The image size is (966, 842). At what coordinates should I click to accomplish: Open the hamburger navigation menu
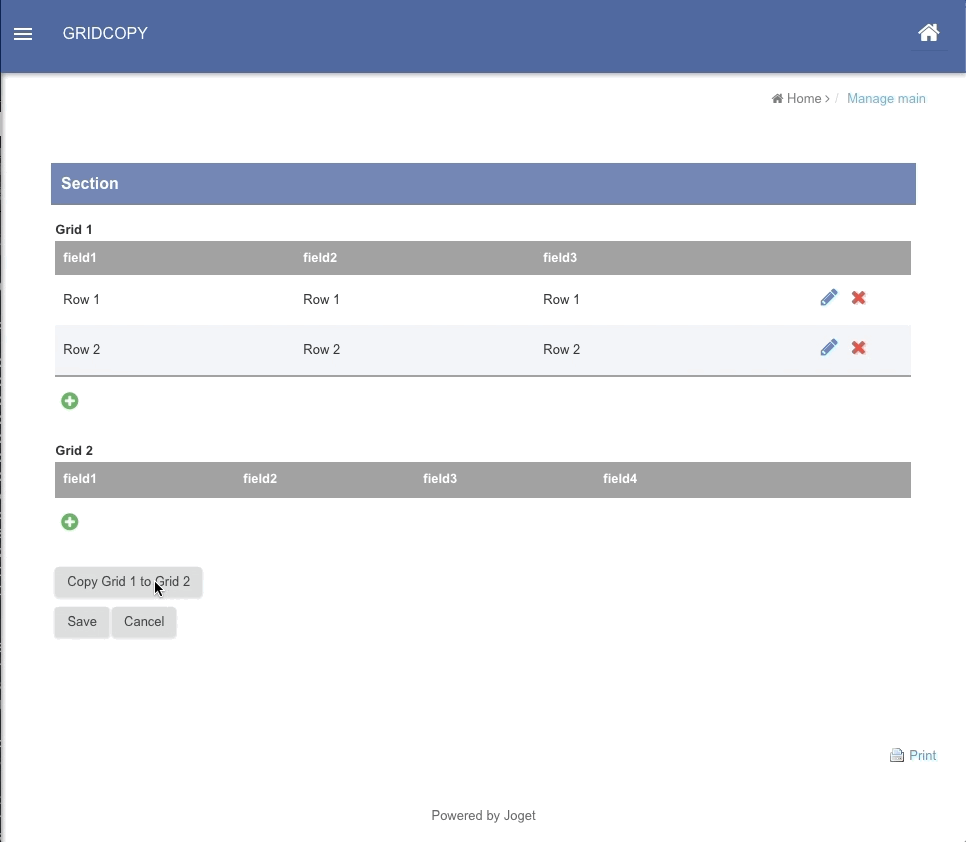tap(23, 34)
